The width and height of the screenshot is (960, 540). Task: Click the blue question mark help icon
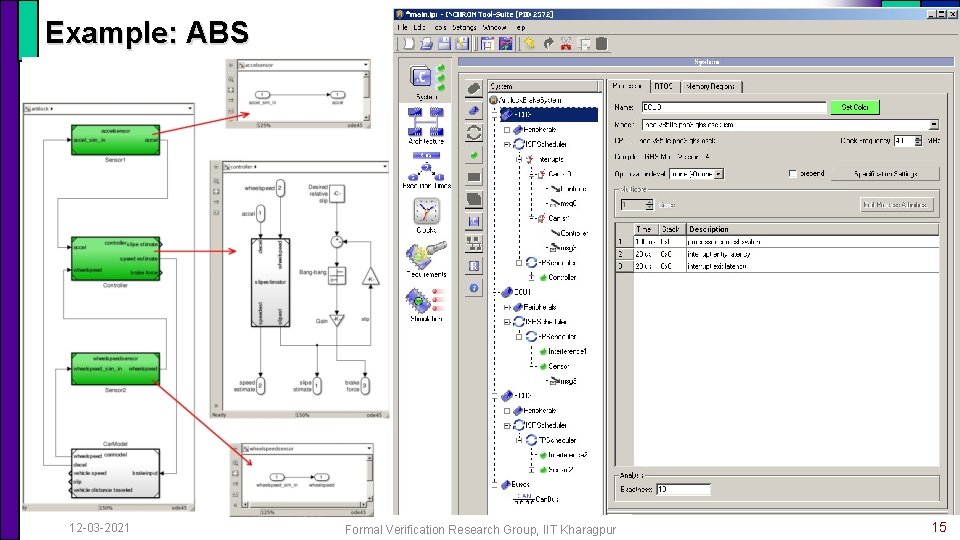[474, 288]
